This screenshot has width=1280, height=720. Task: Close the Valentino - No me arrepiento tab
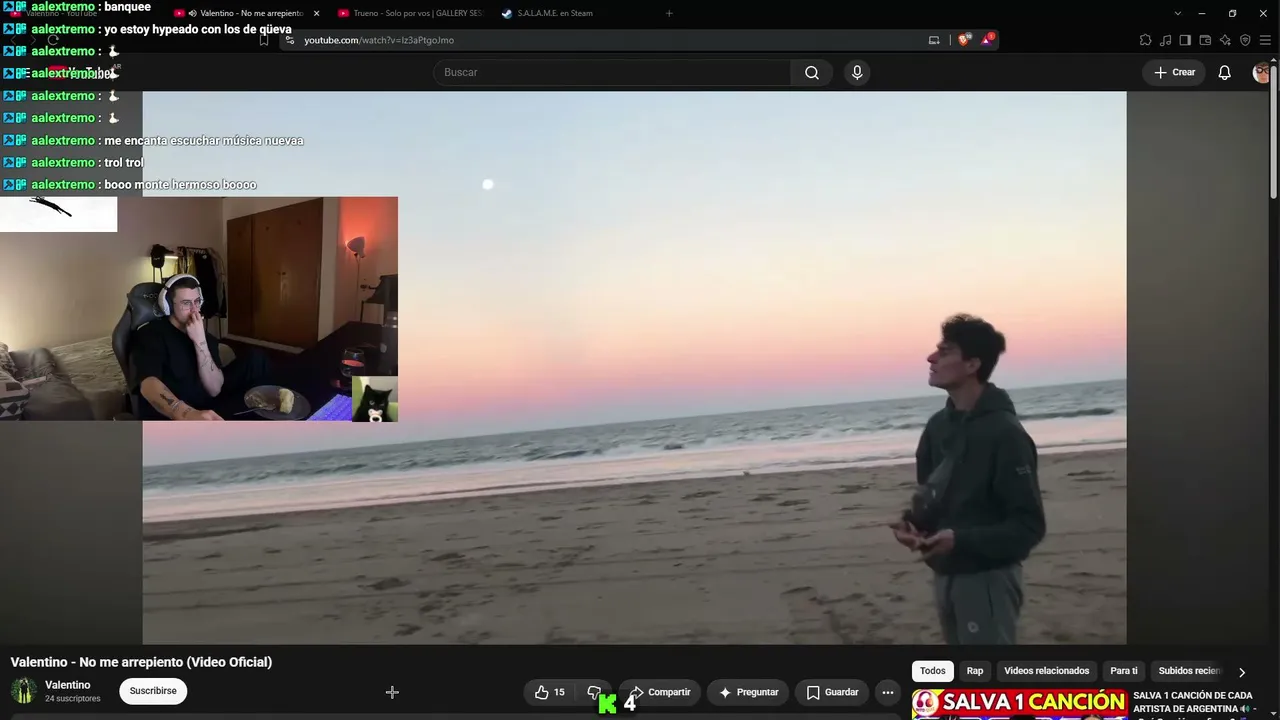pyautogui.click(x=316, y=13)
